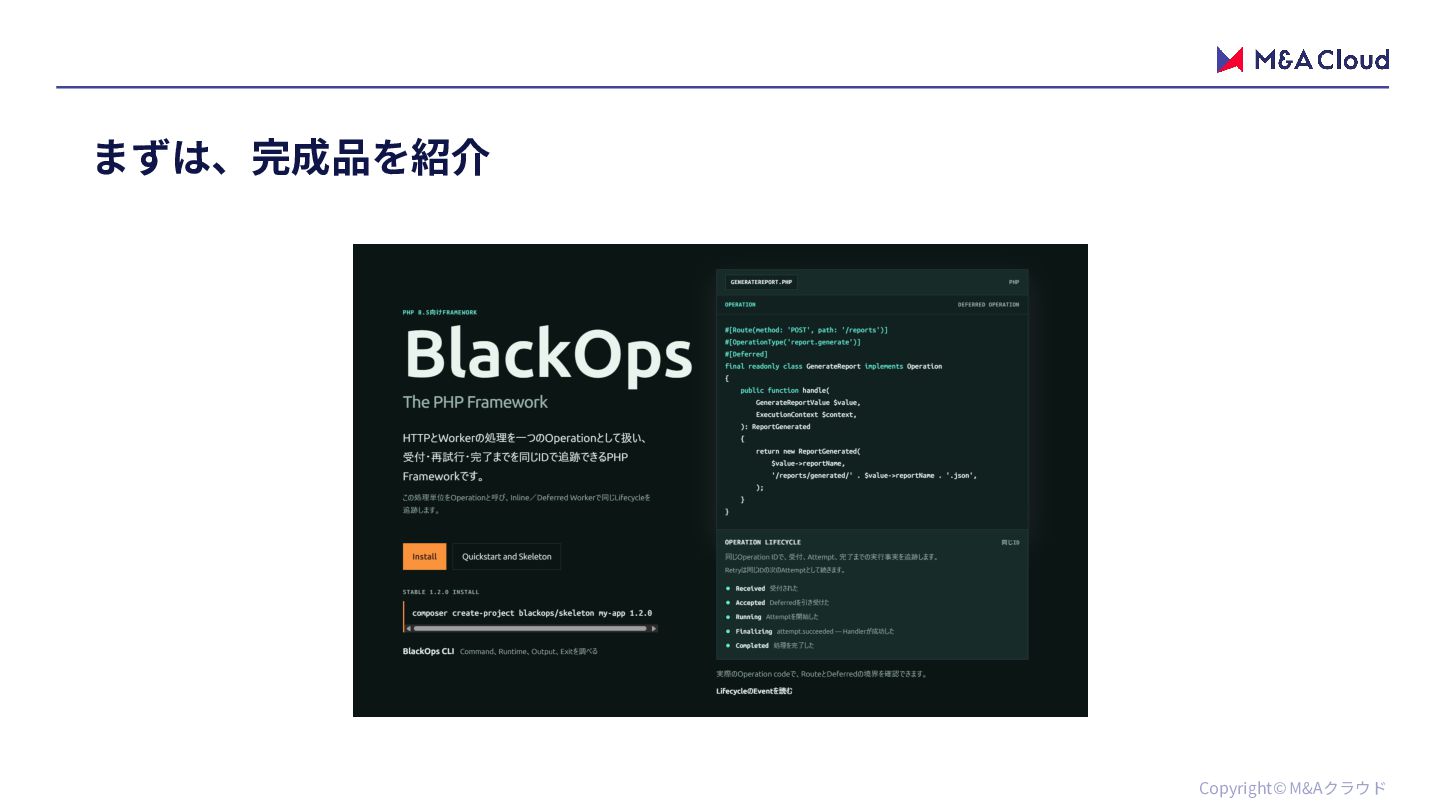
Task: Click the M&A Cloud logo icon
Action: 1229,60
